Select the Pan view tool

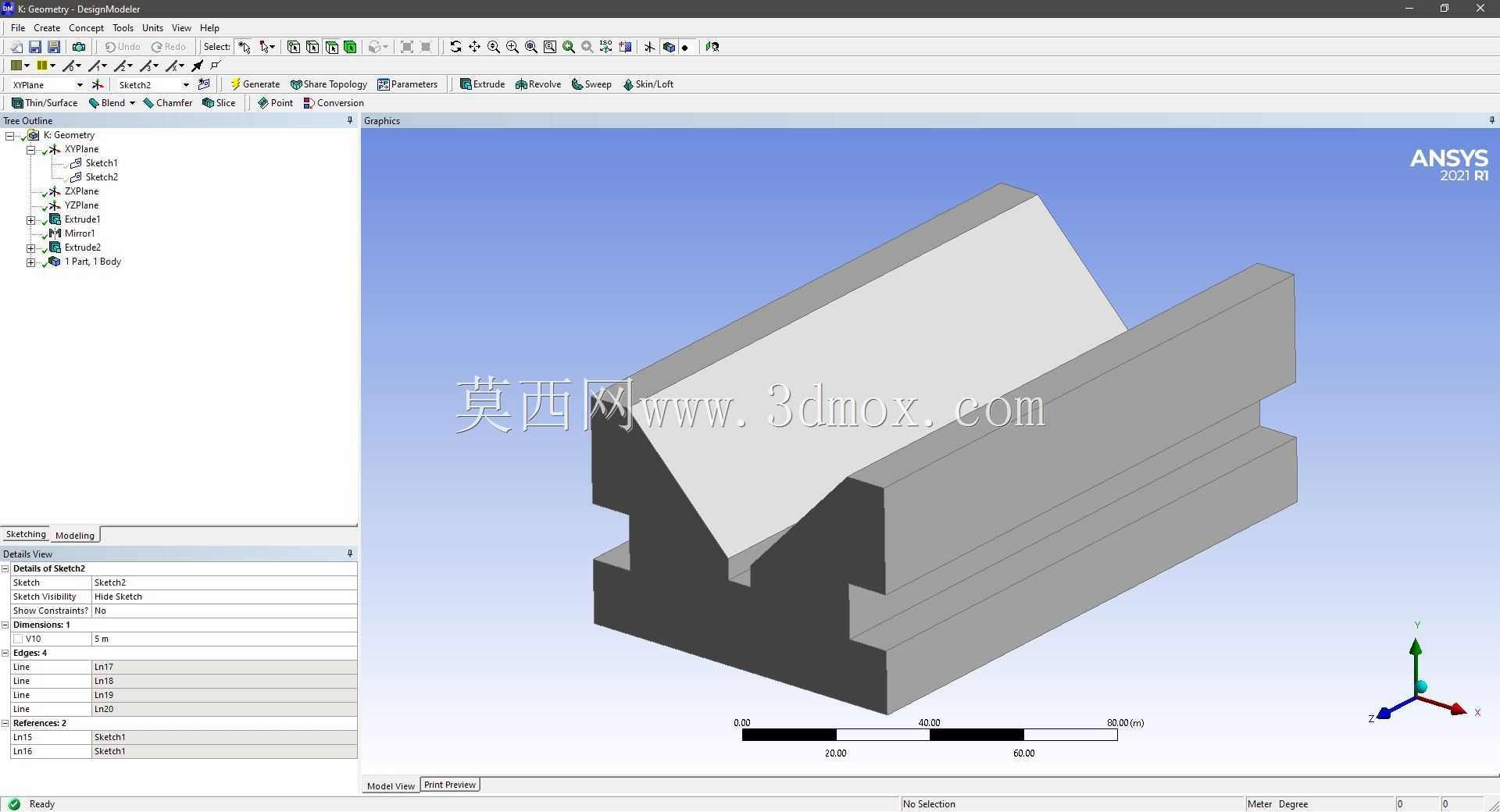click(x=474, y=47)
